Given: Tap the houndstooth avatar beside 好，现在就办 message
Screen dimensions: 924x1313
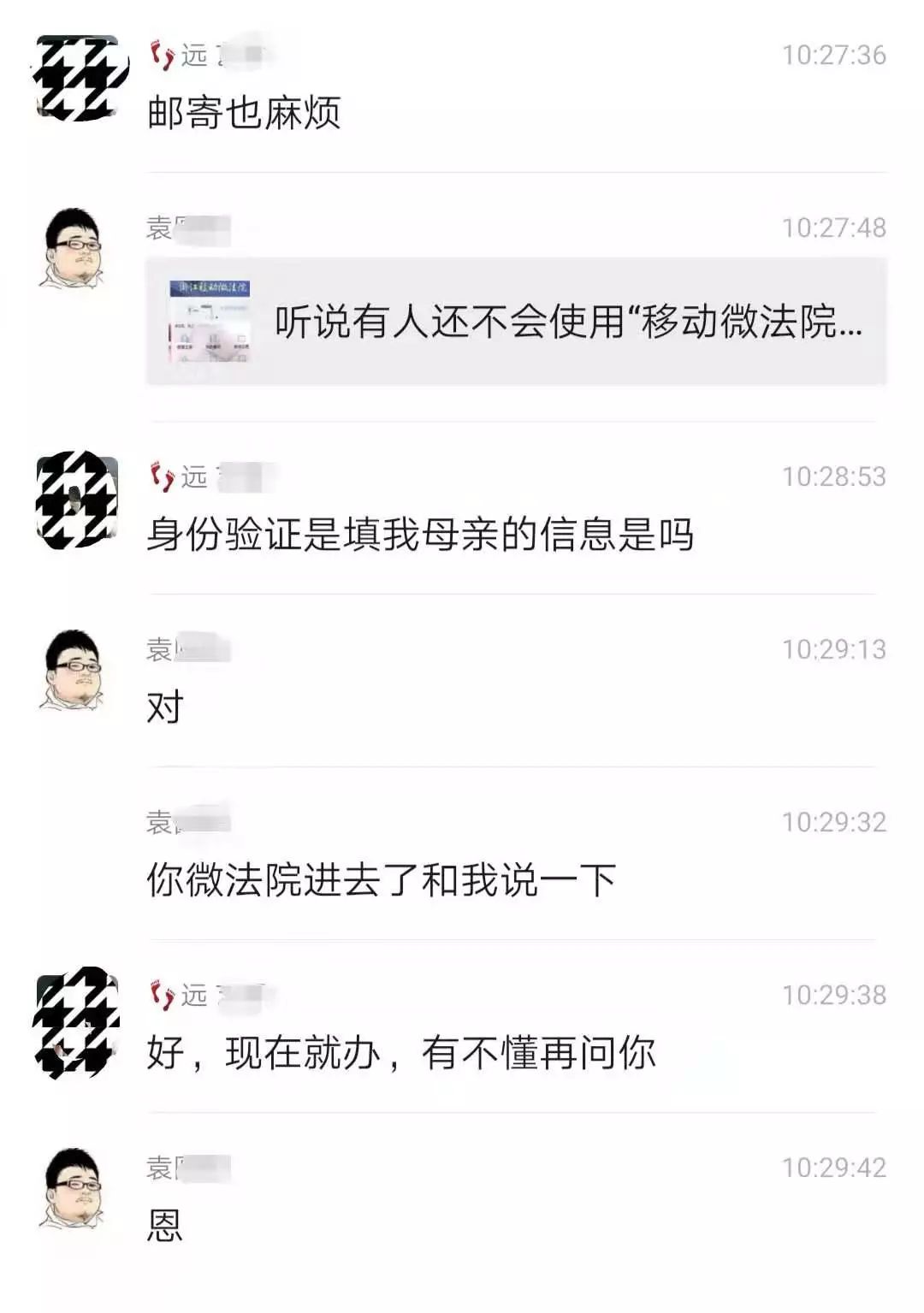Looking at the screenshot, I should [x=75, y=1020].
